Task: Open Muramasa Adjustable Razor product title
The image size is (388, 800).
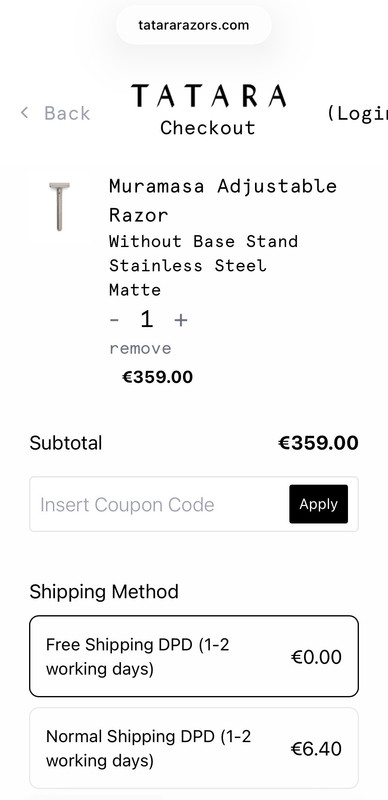Action: (x=223, y=201)
